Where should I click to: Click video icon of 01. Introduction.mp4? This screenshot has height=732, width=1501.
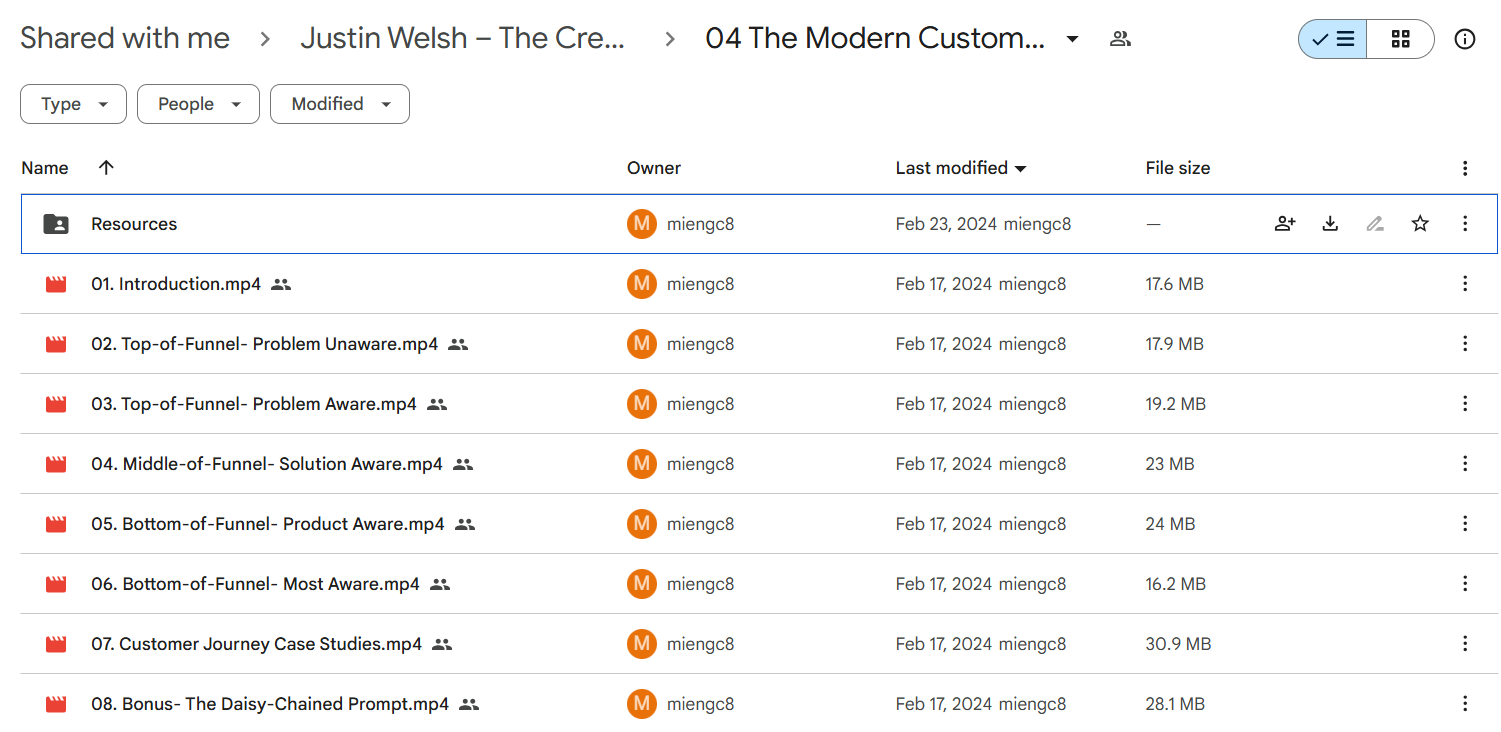(56, 284)
